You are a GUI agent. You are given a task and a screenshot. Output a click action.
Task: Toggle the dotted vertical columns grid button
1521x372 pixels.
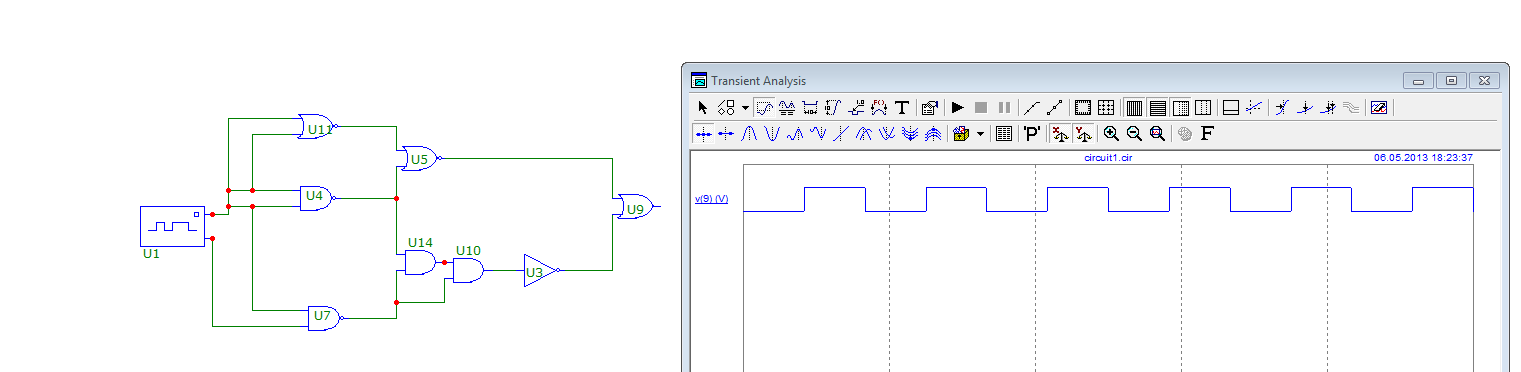click(1203, 107)
